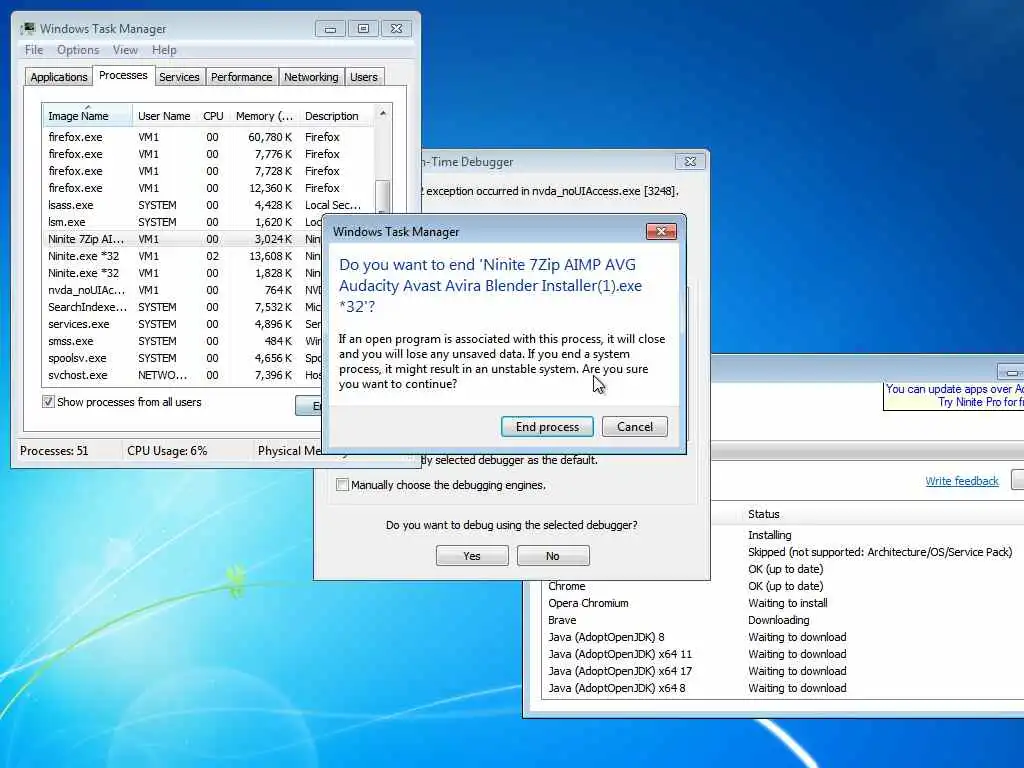Switch to the Networking tab
Screen dimensions: 1024x768
point(311,77)
